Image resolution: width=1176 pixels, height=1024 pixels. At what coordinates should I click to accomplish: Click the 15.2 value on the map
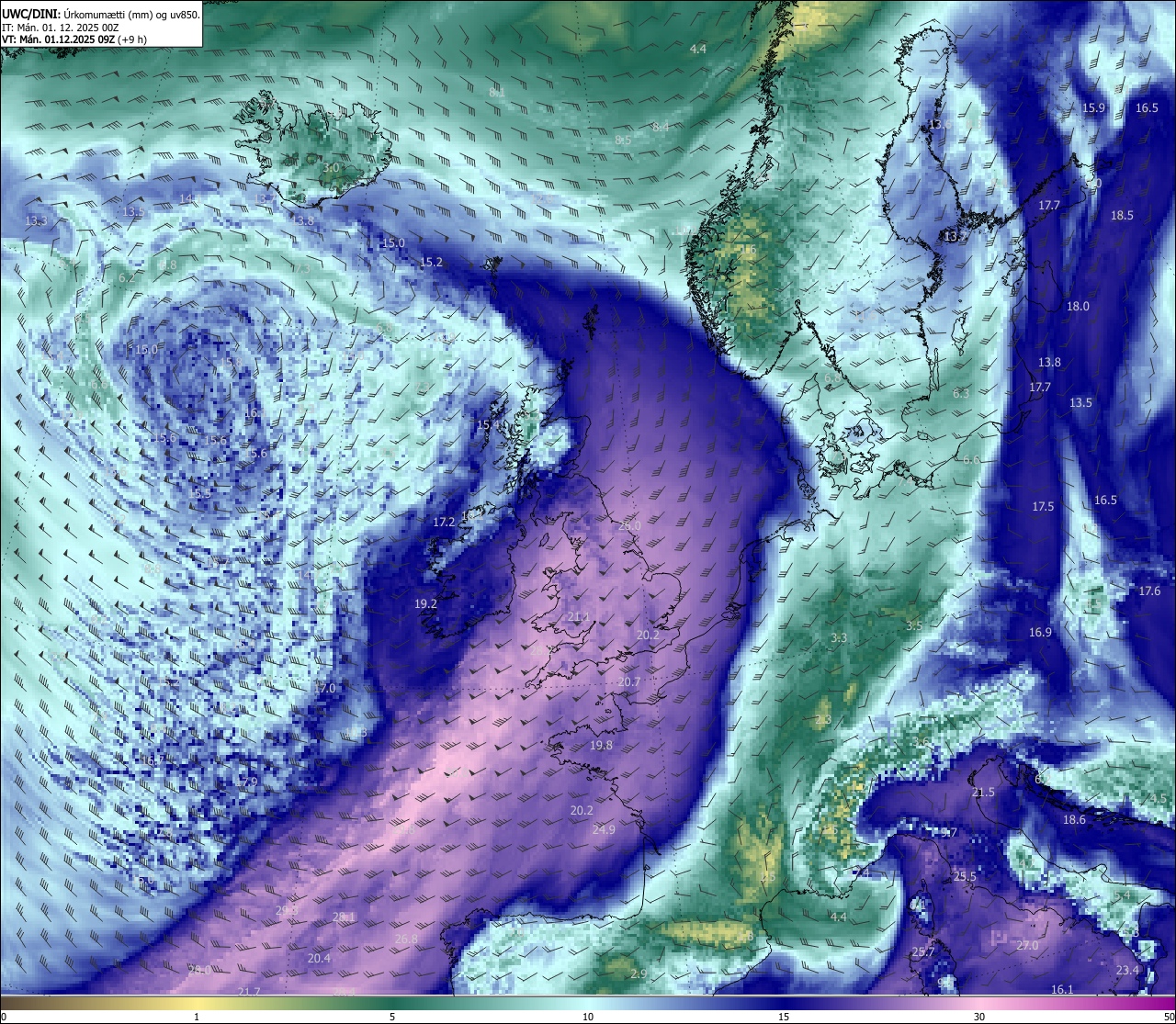point(431,263)
